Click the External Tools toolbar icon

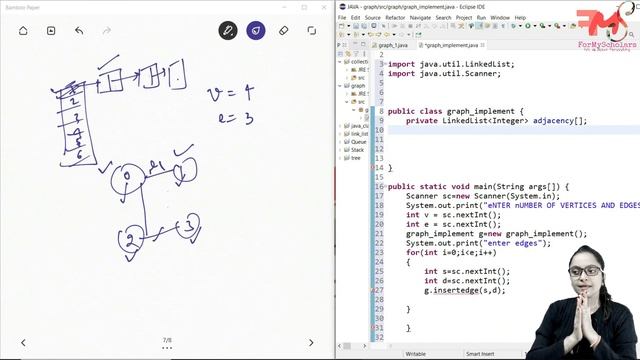(x=557, y=26)
